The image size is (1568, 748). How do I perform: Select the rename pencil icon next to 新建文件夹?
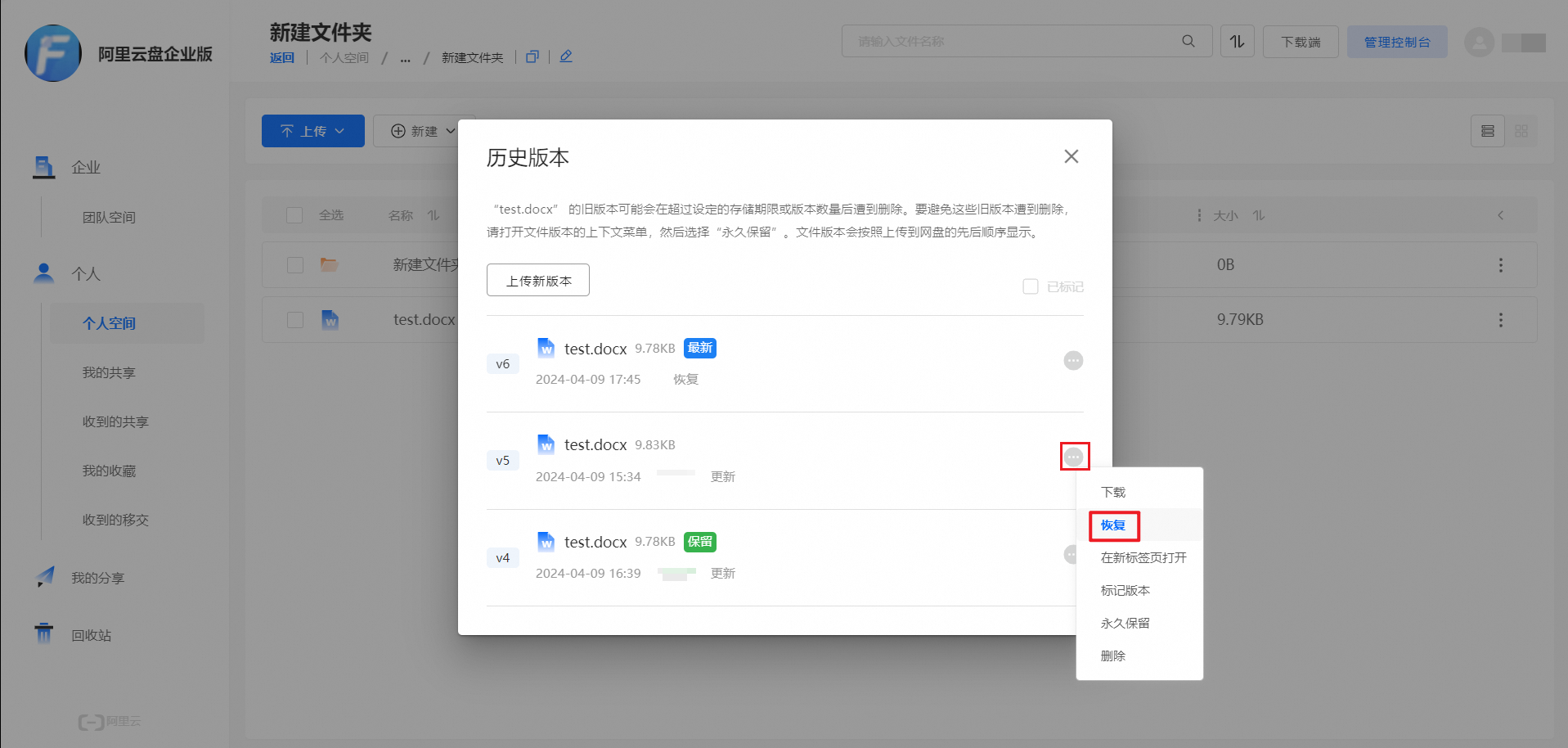tap(565, 56)
